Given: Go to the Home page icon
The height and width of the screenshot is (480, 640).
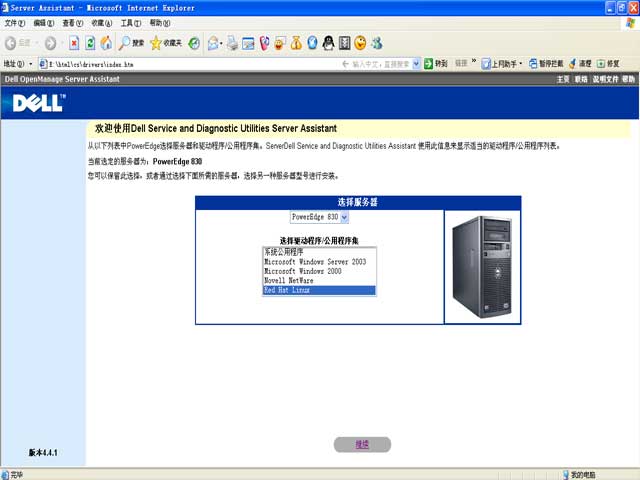Looking at the screenshot, I should tap(106, 43).
